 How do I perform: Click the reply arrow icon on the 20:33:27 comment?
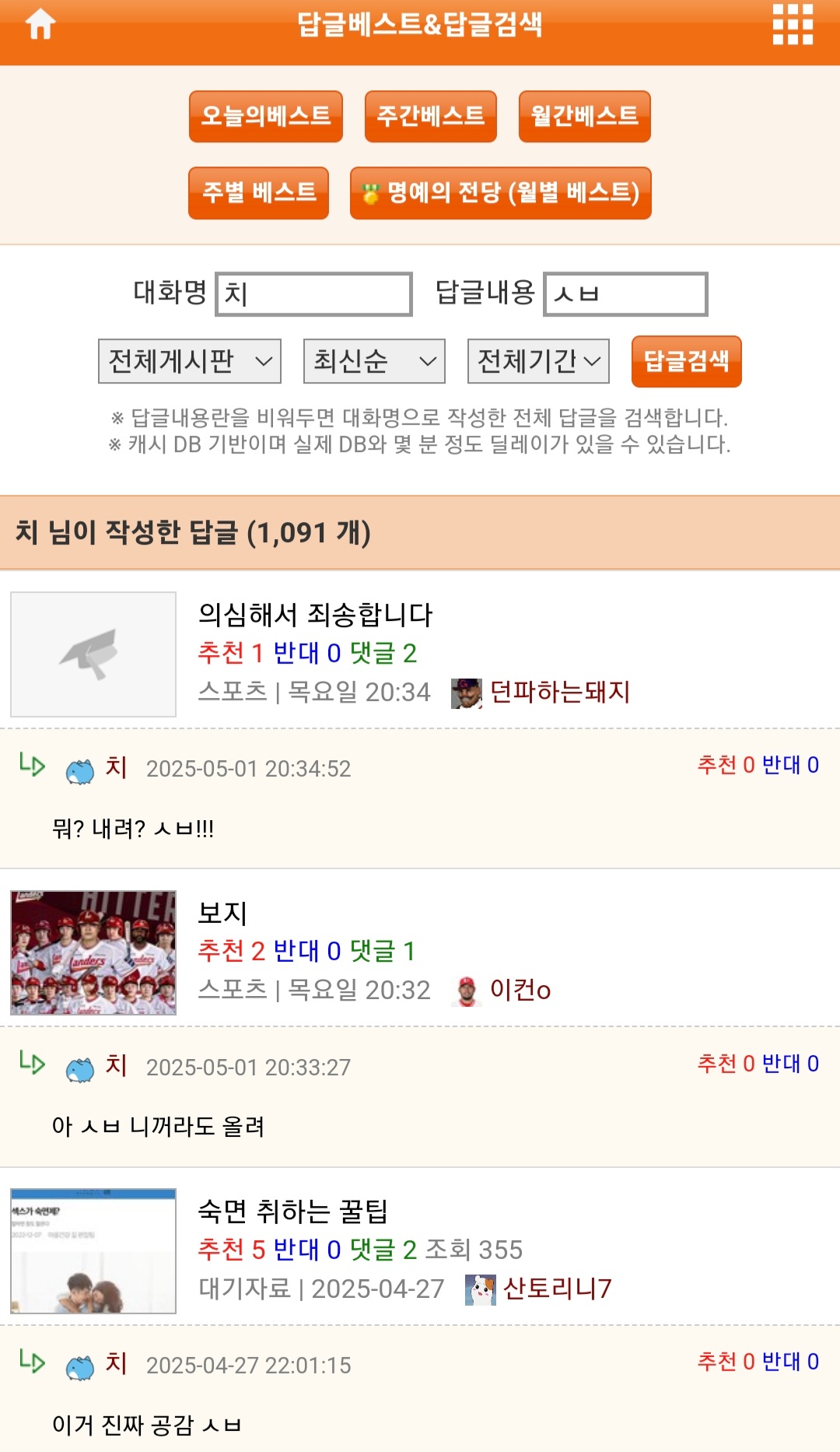[x=32, y=1063]
